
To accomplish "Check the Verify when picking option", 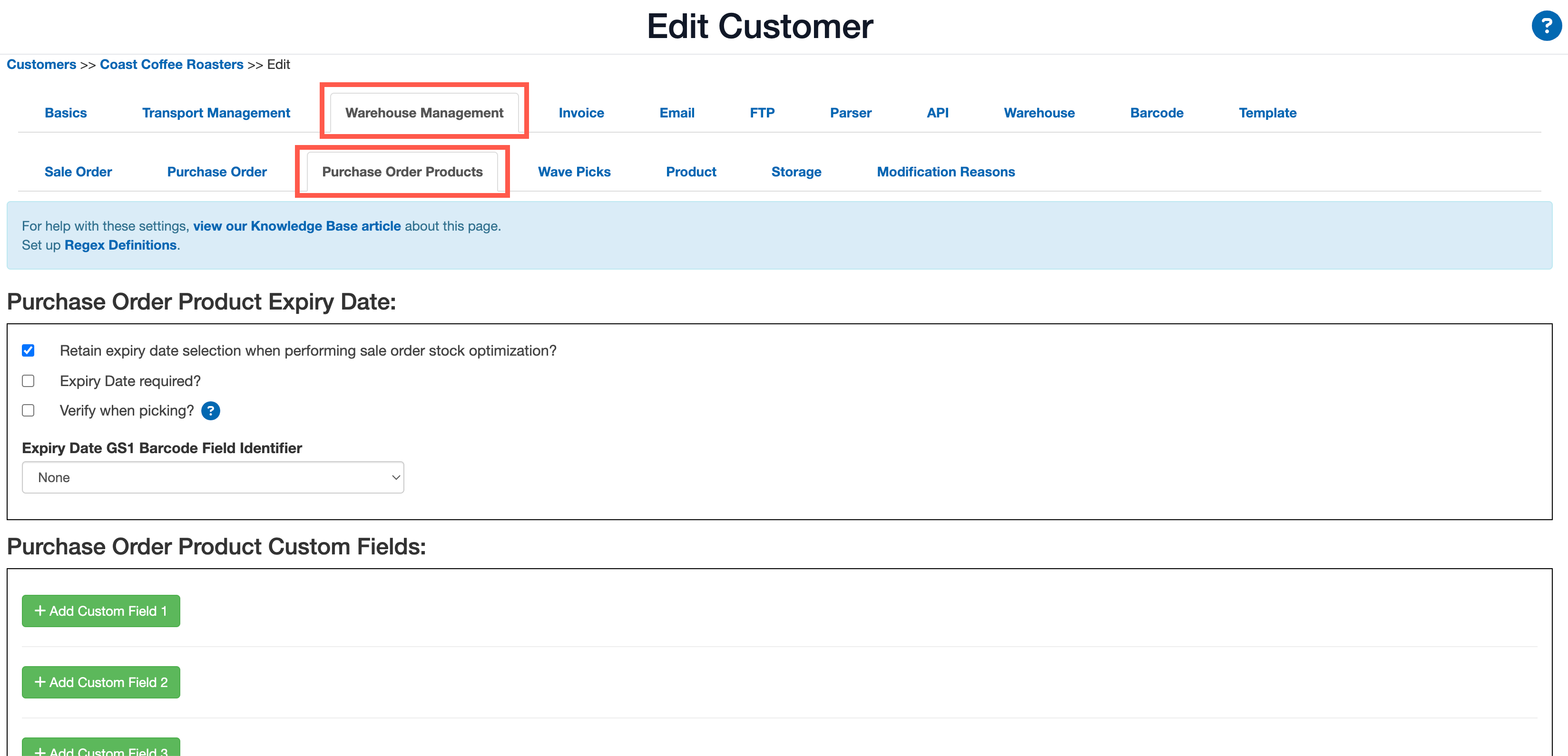I will click(x=28, y=410).
